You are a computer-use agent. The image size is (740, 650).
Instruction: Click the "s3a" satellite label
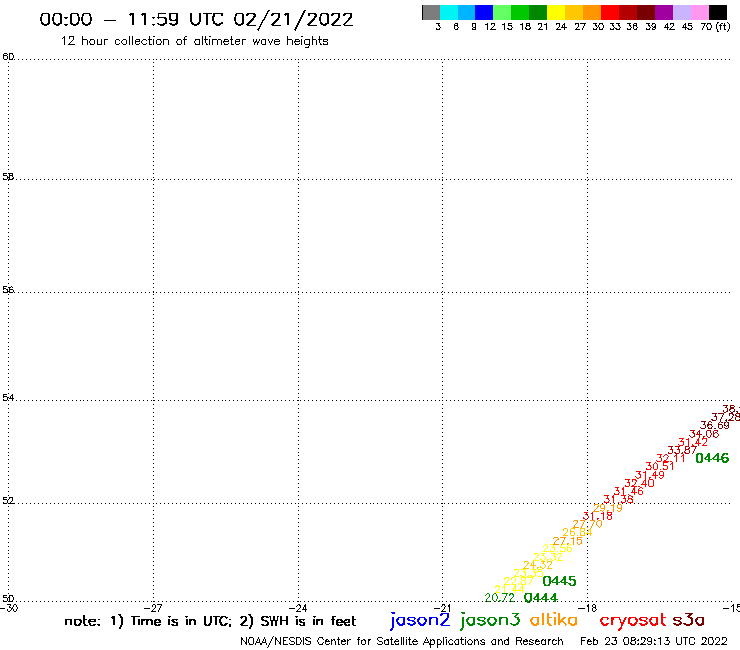688,620
